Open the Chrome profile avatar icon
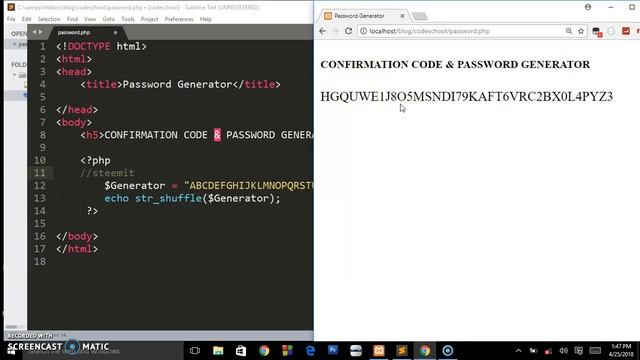 click(588, 7)
